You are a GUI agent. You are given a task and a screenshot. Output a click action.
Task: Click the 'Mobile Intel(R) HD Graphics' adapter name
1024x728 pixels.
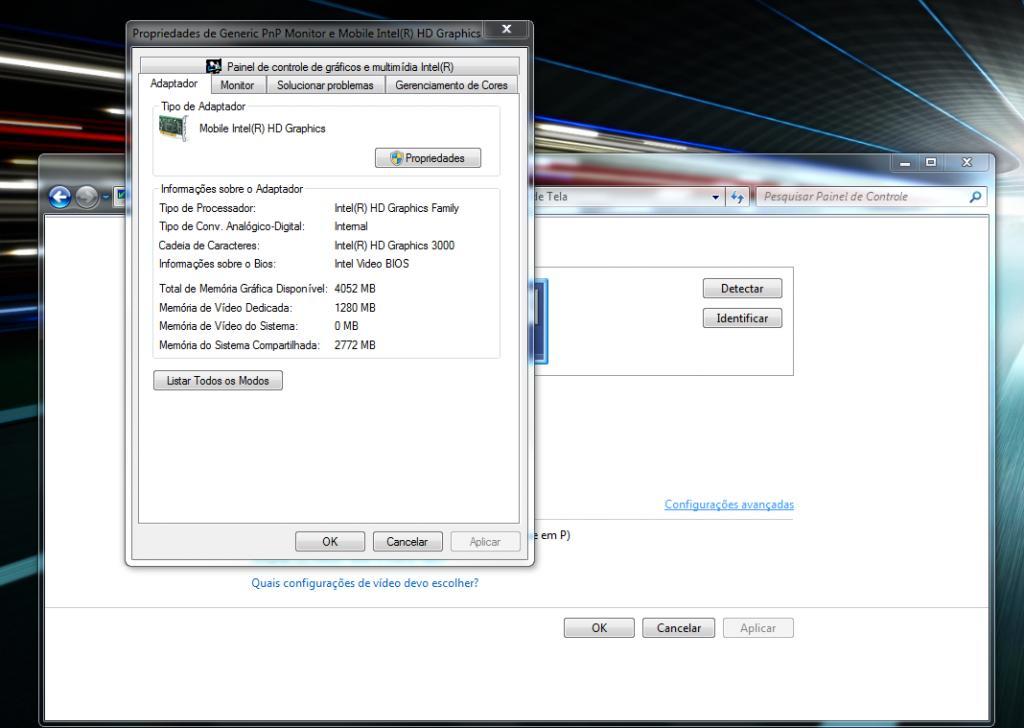click(263, 129)
